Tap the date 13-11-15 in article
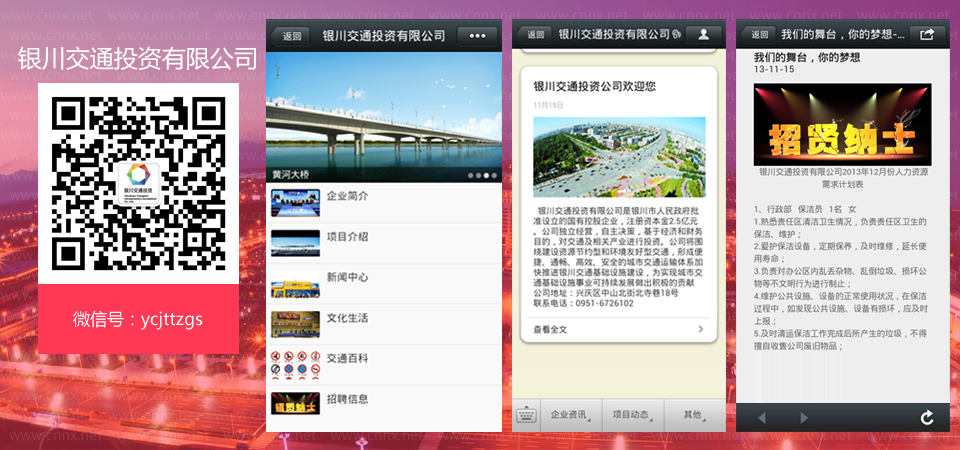This screenshot has width=960, height=450. (774, 70)
